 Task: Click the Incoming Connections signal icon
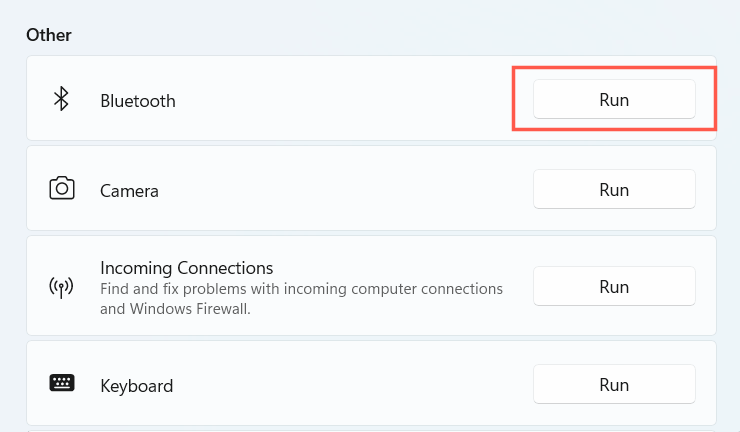pos(61,288)
